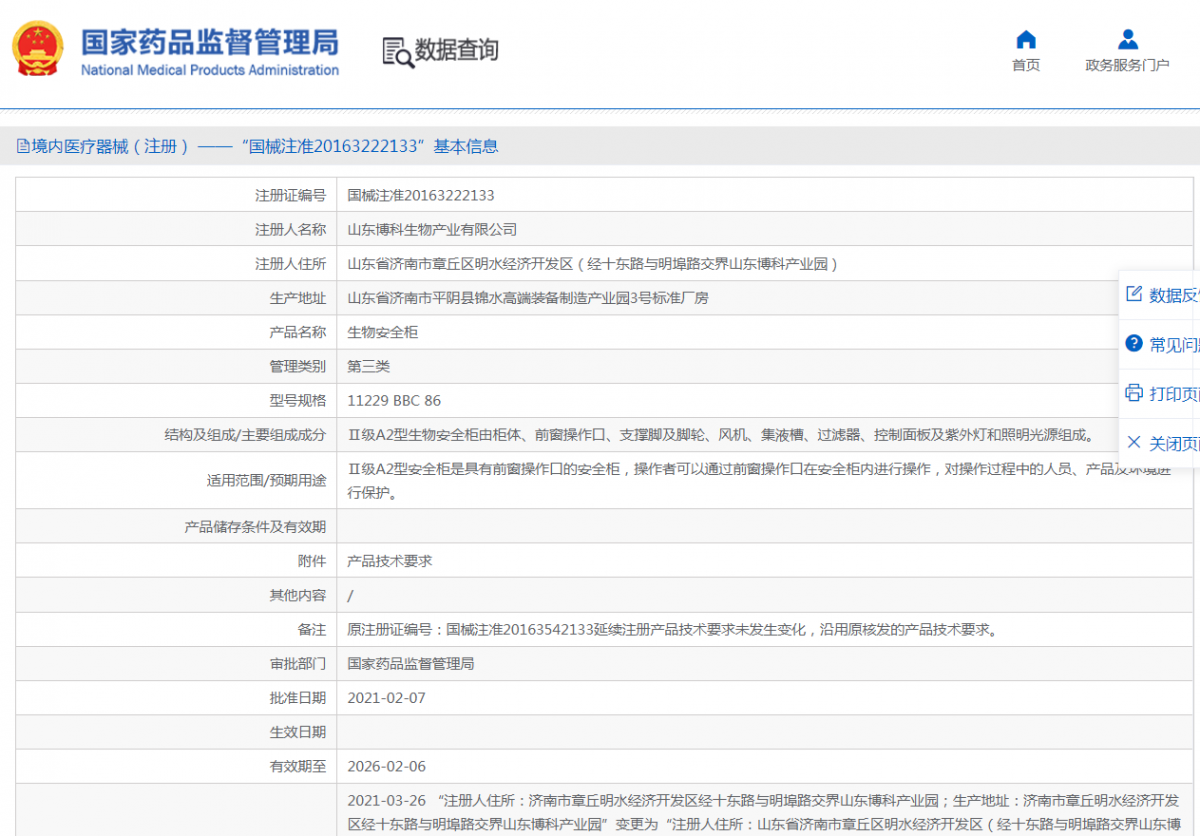The image size is (1200, 836).
Task: Click the national emblem logo
Action: 38,50
